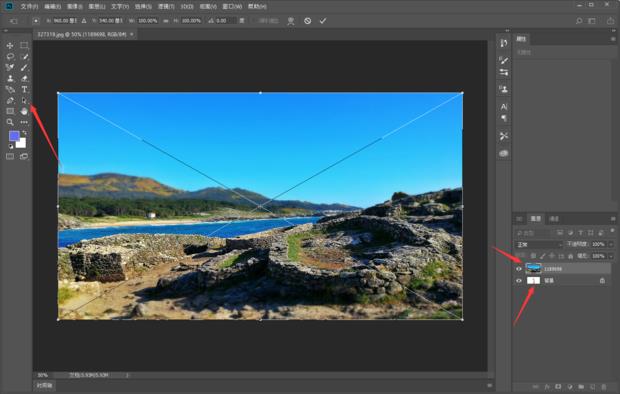
Task: Open the Clone Source panel icon in dock
Action: tap(504, 89)
